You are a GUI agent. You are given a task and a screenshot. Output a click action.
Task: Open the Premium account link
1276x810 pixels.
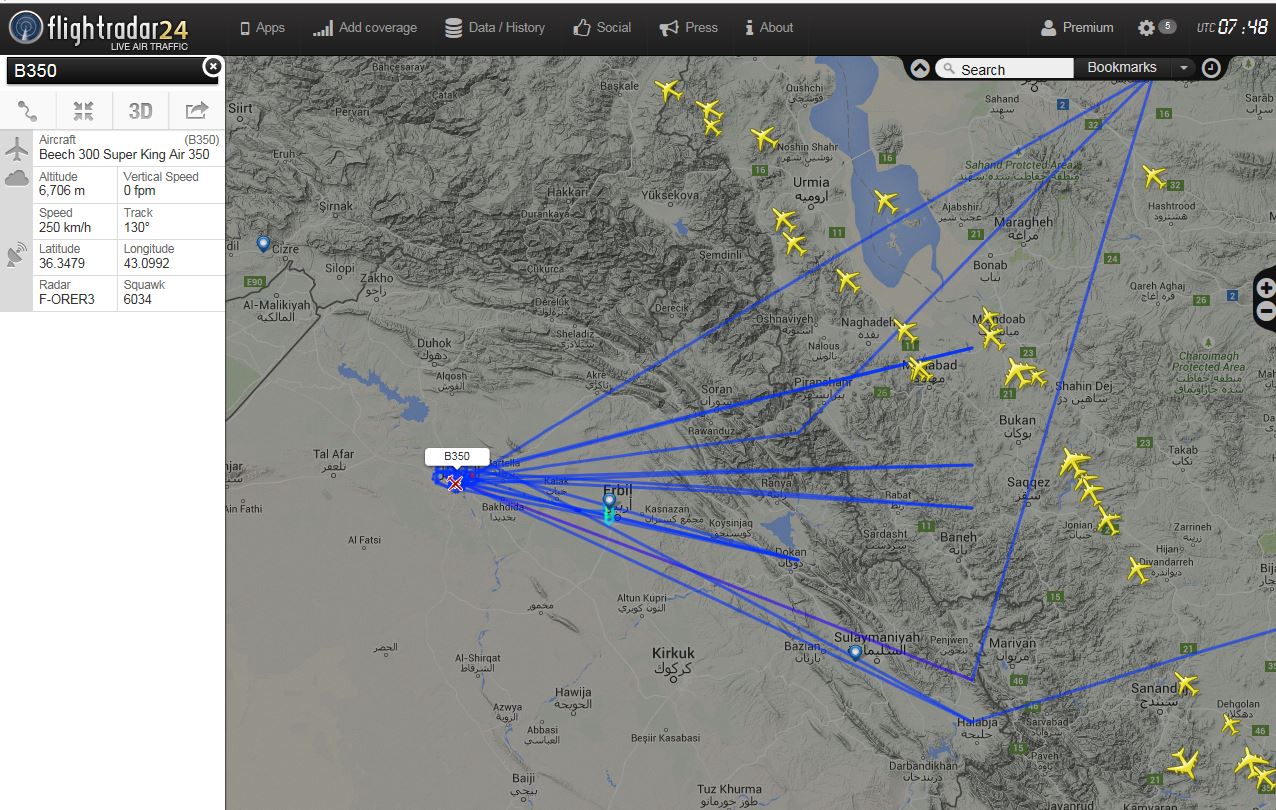click(x=1077, y=28)
